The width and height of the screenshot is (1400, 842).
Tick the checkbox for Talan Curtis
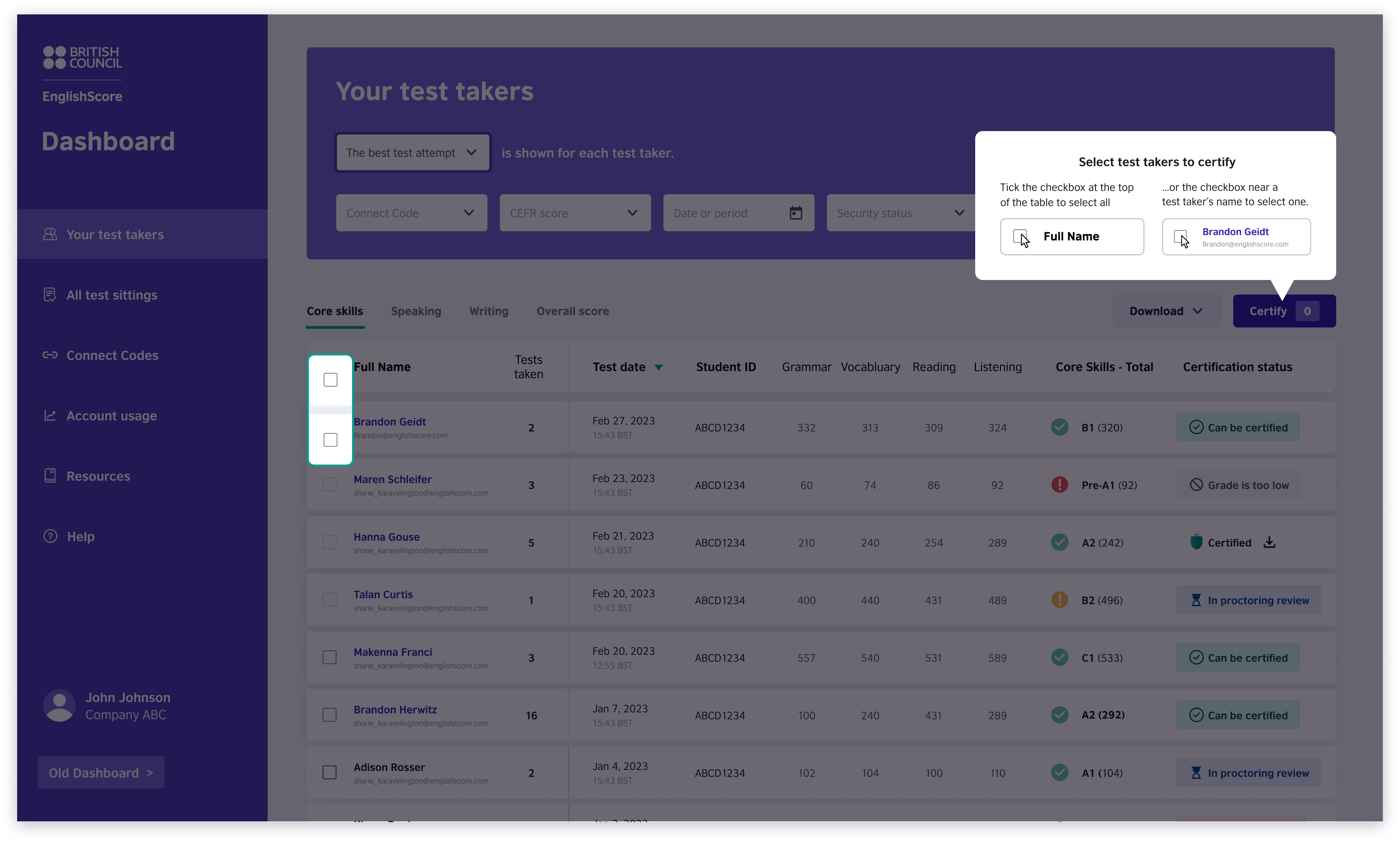(329, 600)
